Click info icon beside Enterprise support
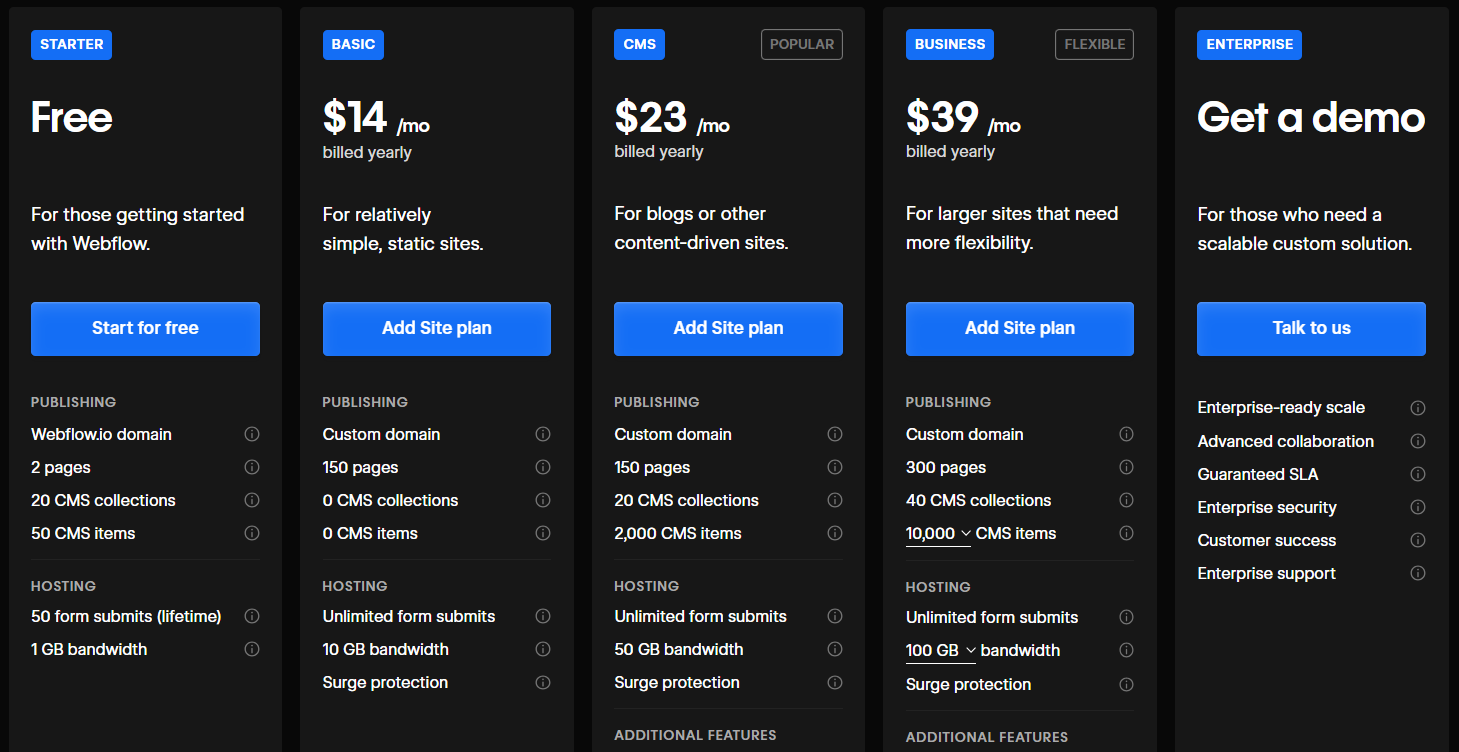 [1418, 573]
